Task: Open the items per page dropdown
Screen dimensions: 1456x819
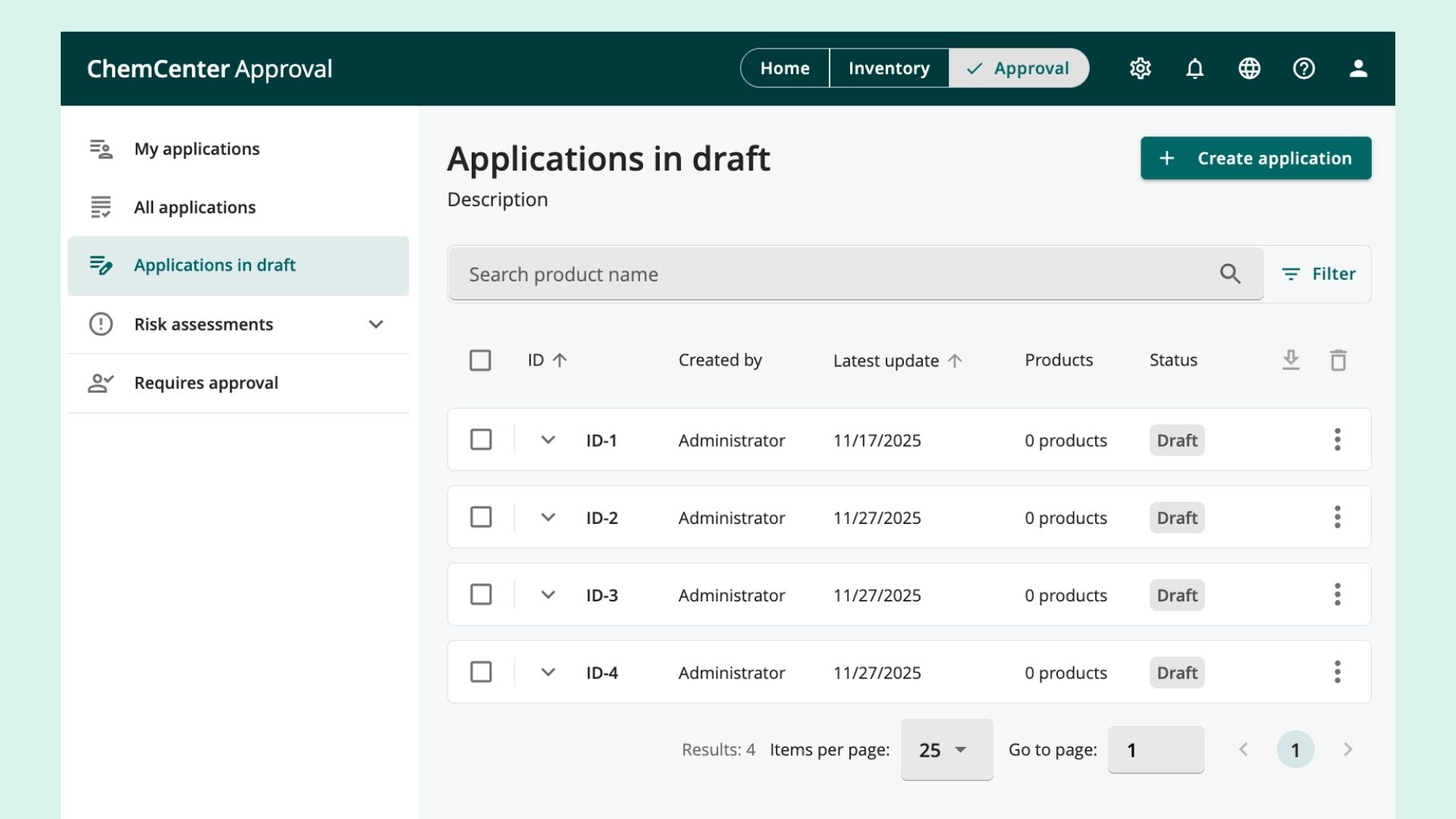Action: point(946,750)
